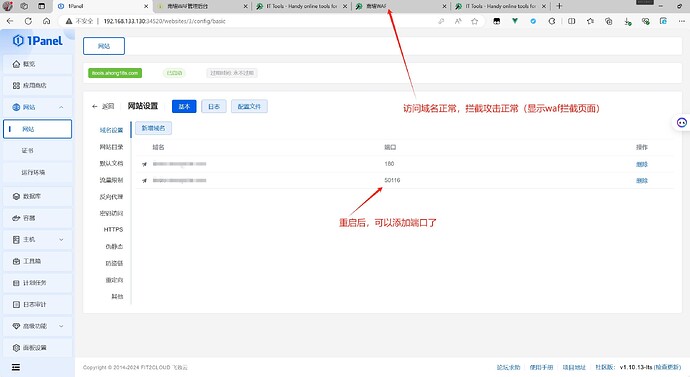Open the 数据库 database sidebar icon

pyautogui.click(x=16, y=196)
